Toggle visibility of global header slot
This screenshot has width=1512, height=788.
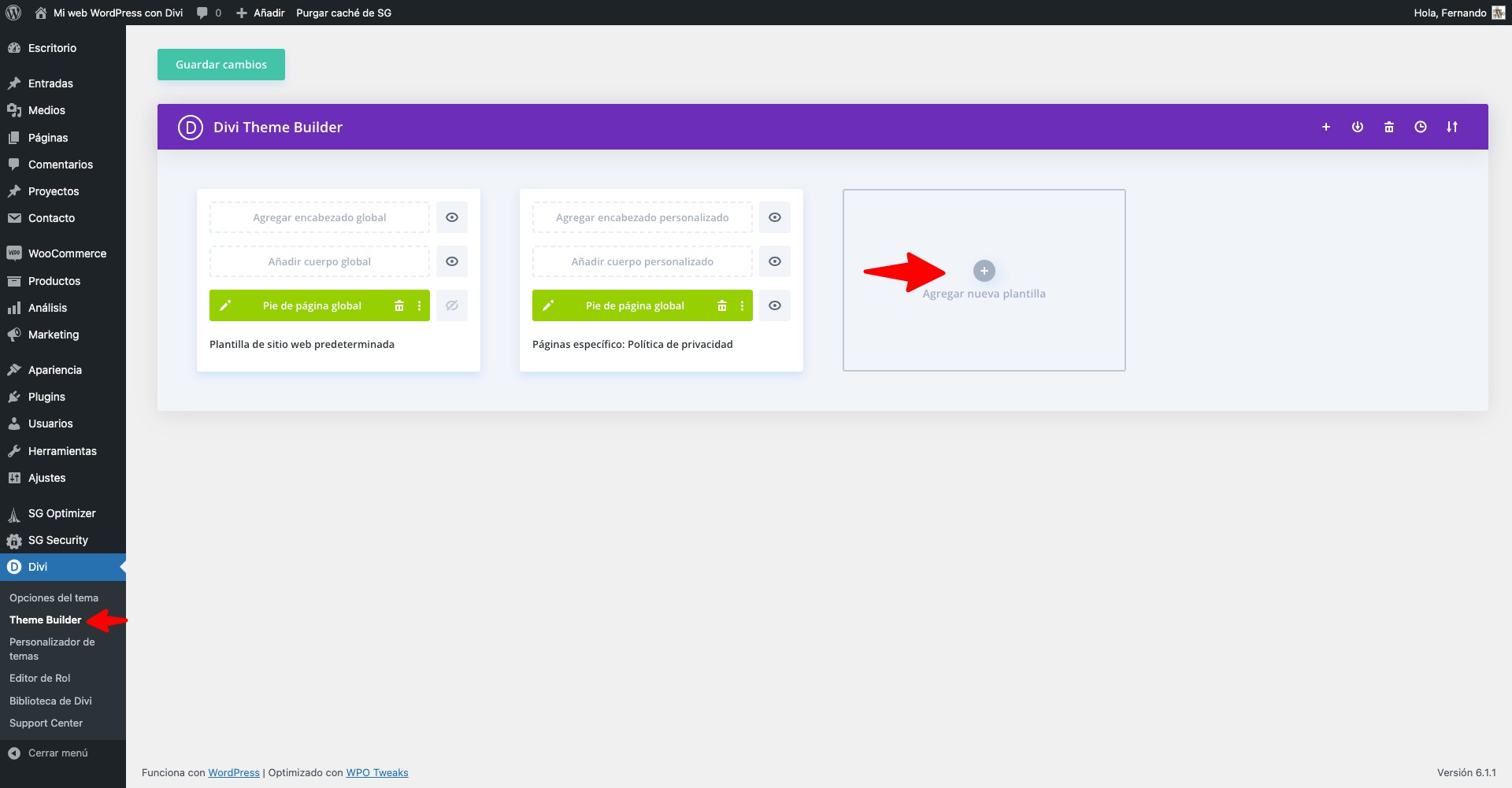coord(452,217)
